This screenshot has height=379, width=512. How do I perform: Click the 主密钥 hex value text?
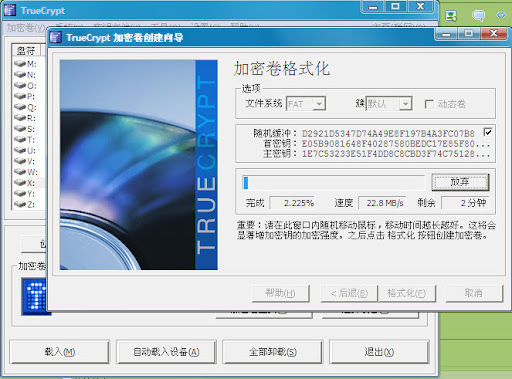point(396,154)
